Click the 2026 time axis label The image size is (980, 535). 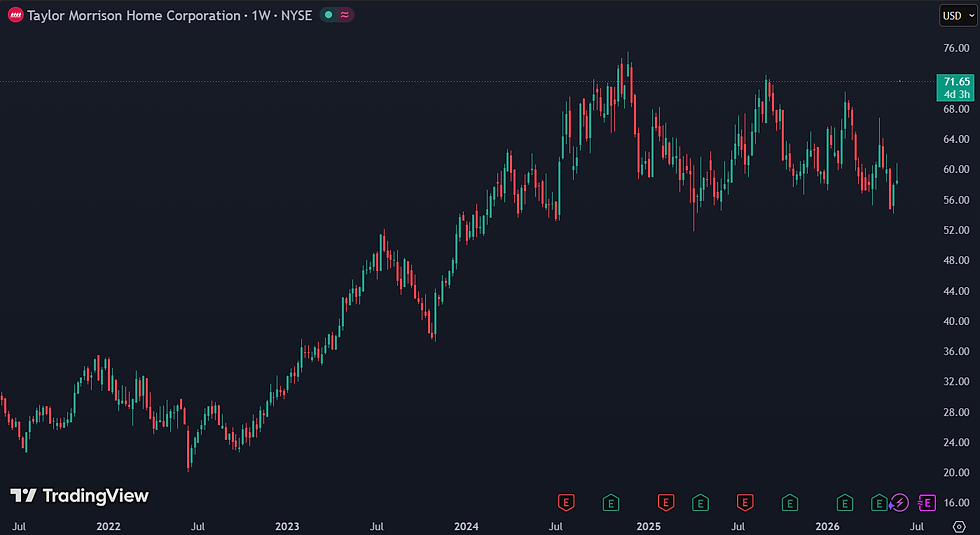click(x=828, y=527)
